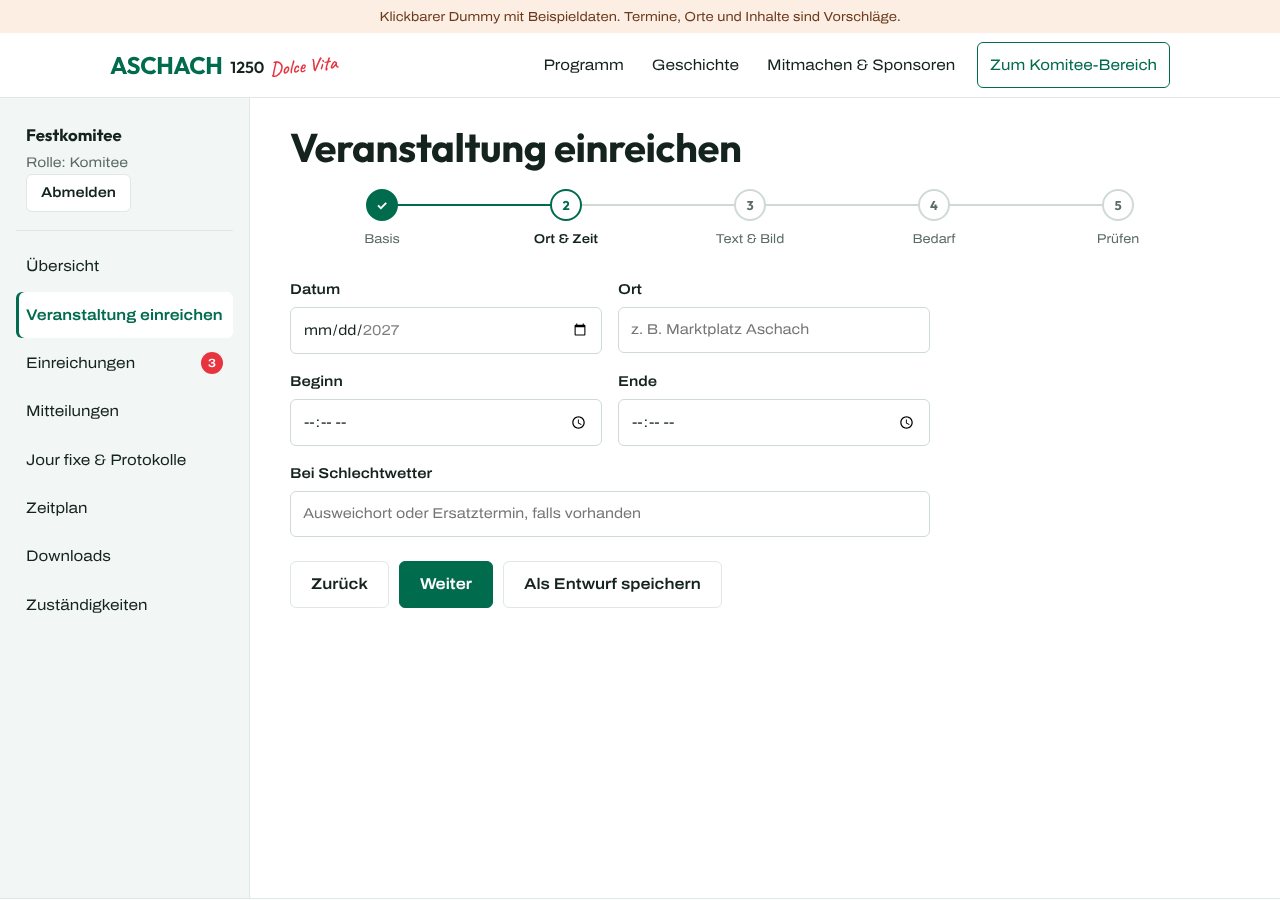The height and width of the screenshot is (900, 1280).
Task: Open Programm in the top navigation
Action: coord(584,65)
